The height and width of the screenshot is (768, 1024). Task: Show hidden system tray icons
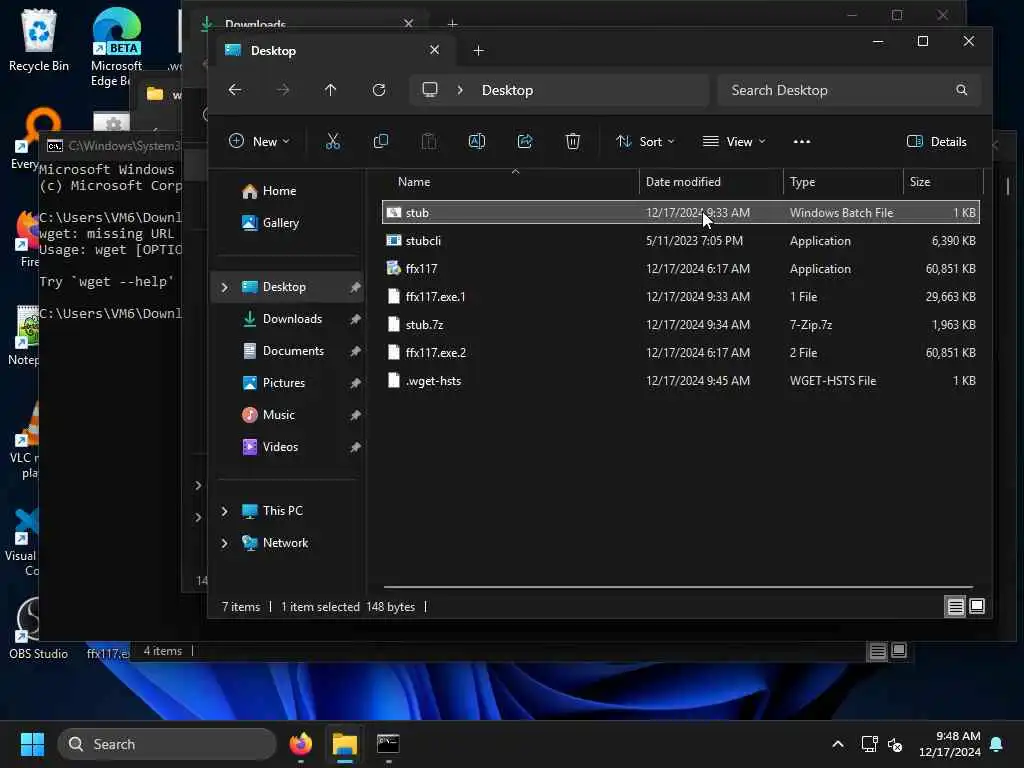click(x=838, y=744)
